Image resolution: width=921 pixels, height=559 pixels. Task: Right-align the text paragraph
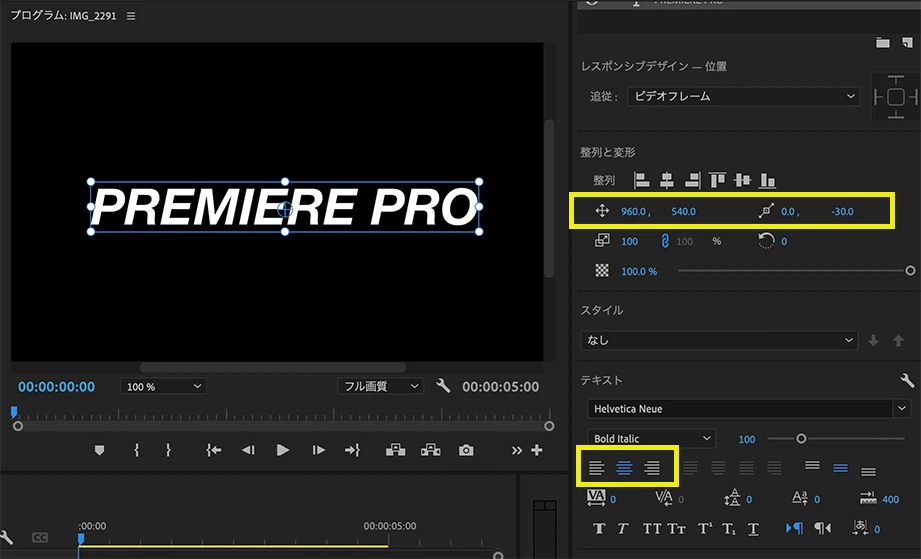pos(652,468)
